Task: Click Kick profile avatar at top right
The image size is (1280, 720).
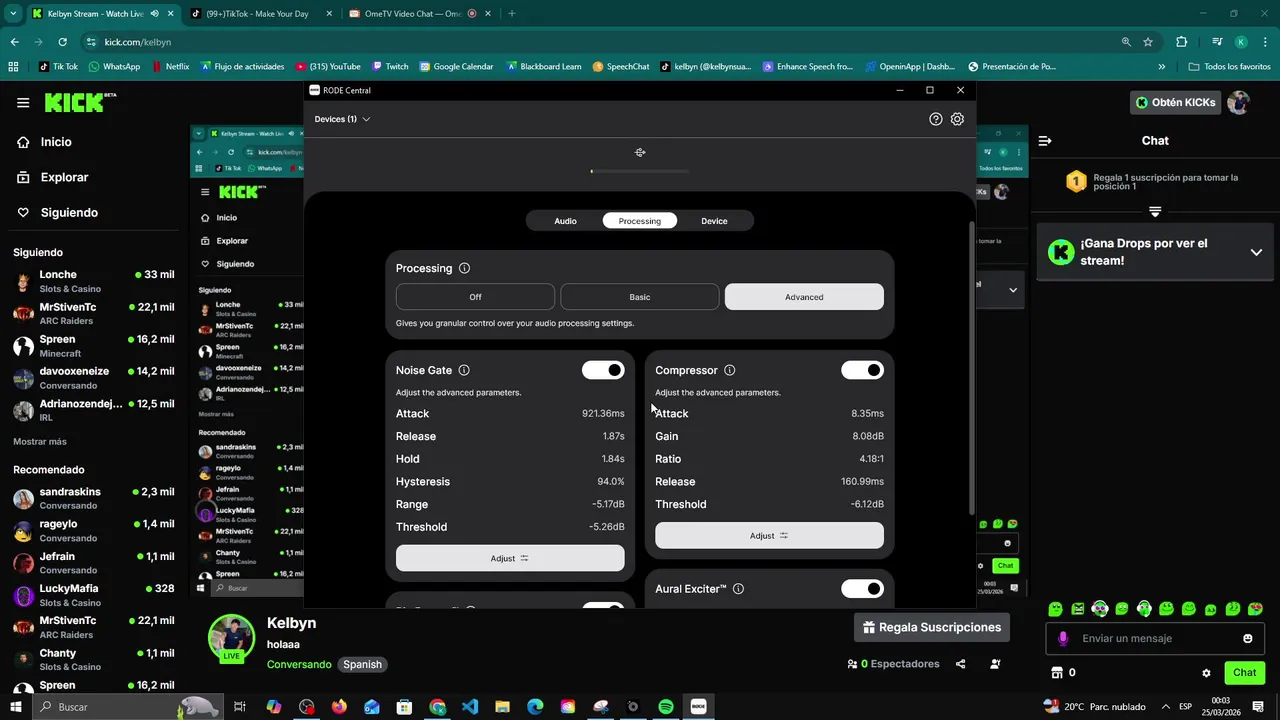Action: tap(1239, 102)
